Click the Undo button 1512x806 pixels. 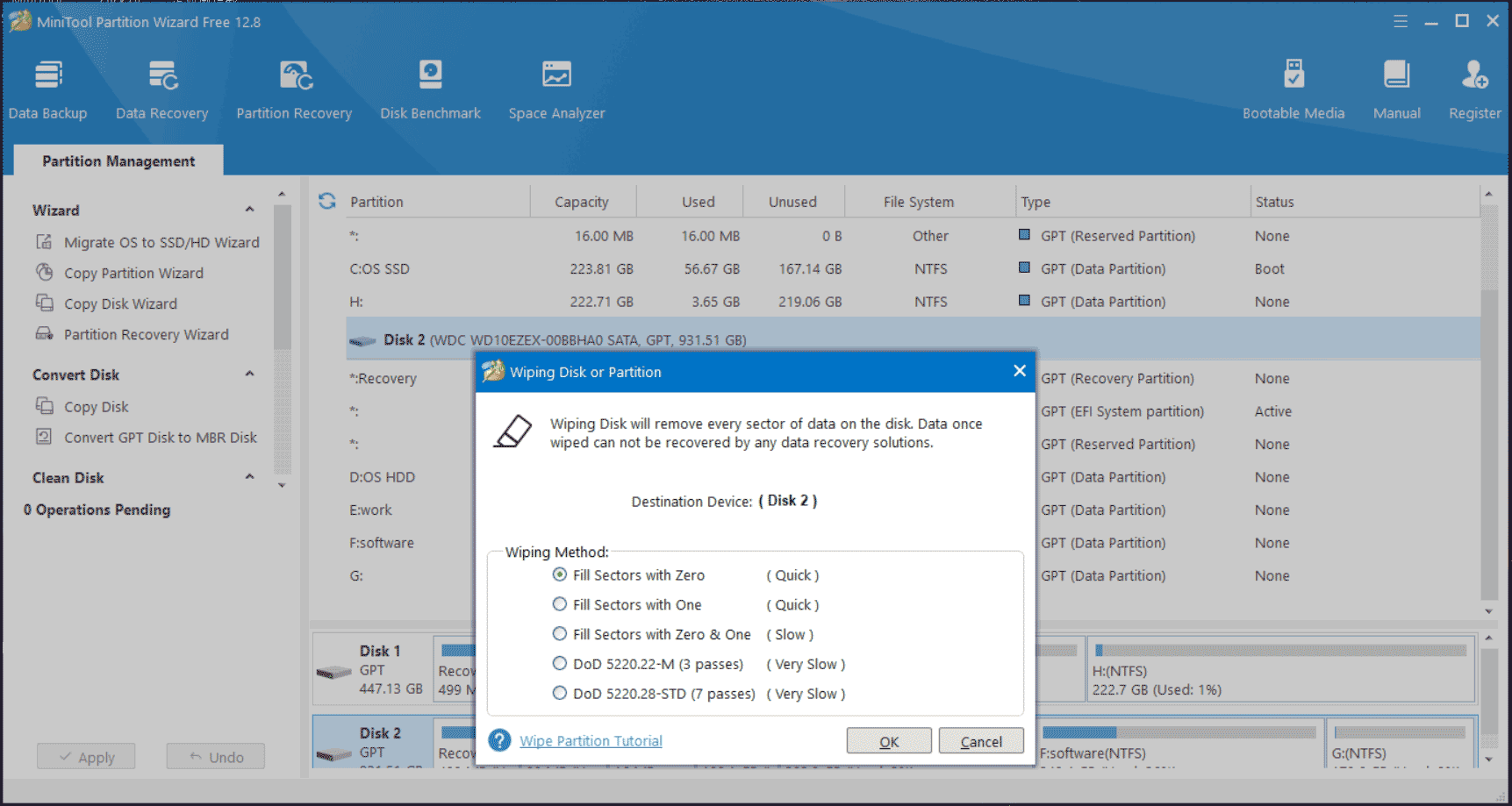[216, 757]
